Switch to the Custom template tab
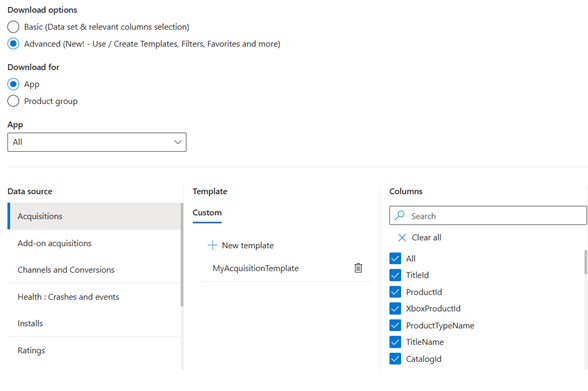 [x=207, y=213]
